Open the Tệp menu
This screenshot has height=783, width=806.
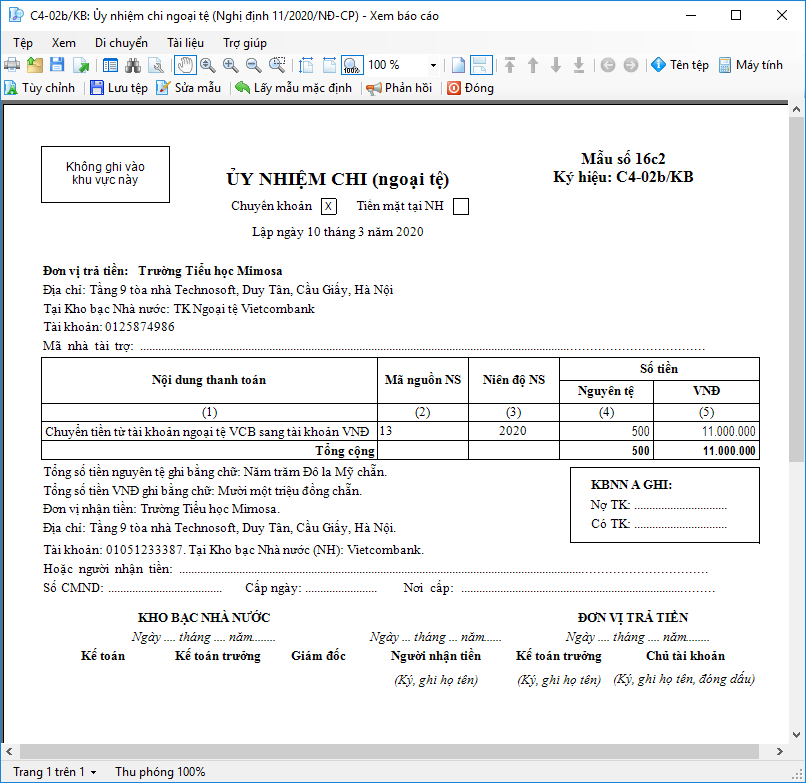(23, 43)
